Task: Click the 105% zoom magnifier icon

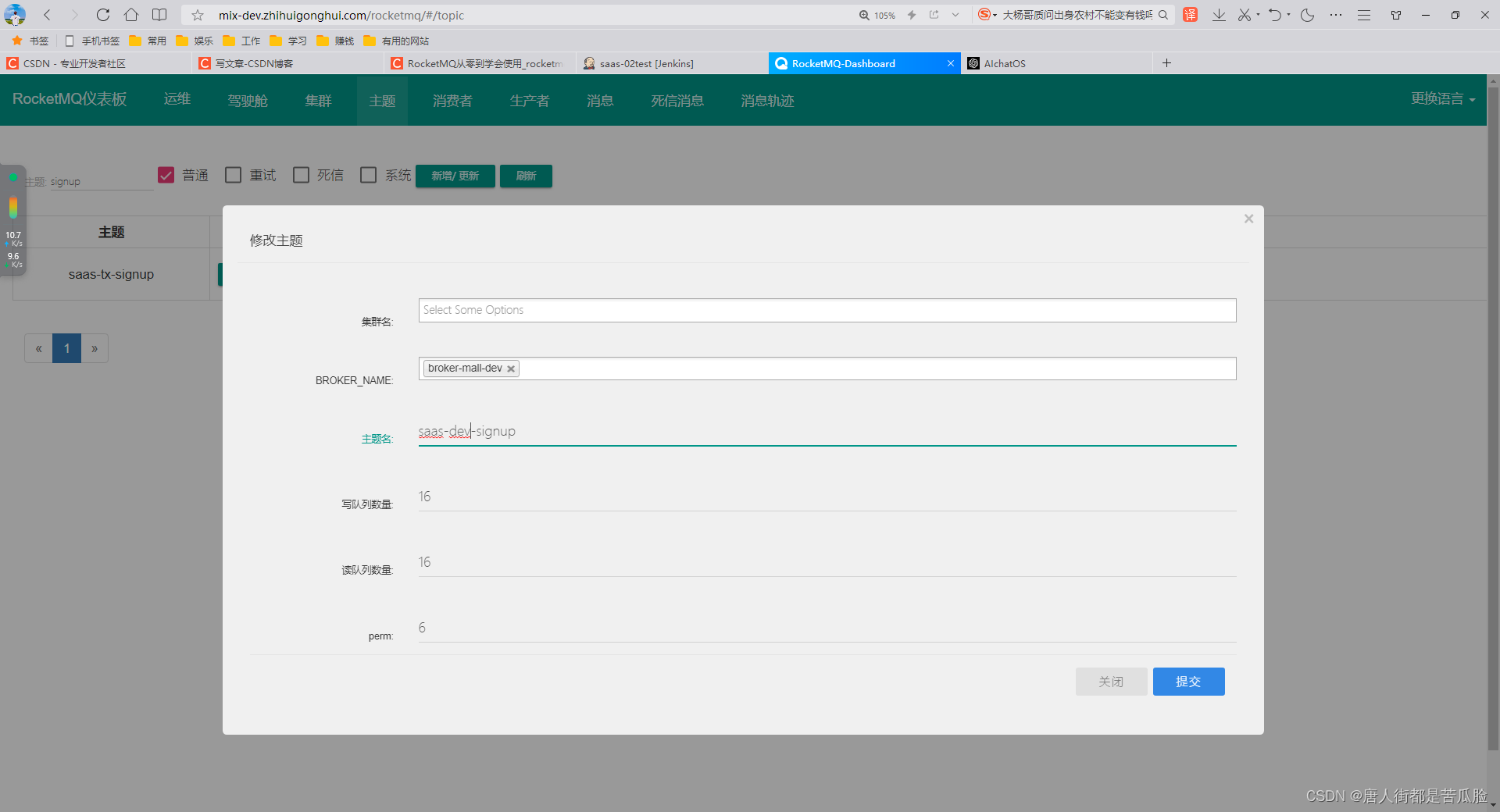Action: click(x=864, y=15)
